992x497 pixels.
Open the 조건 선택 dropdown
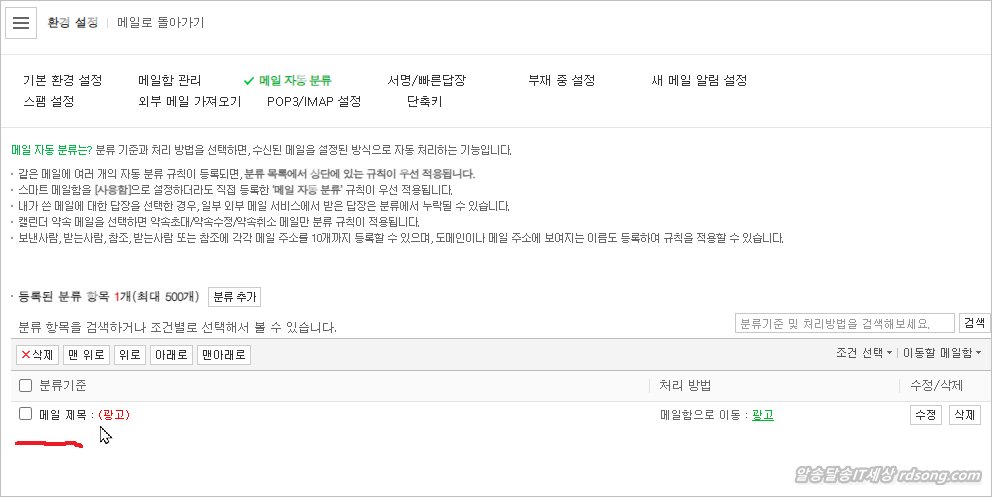coord(863,353)
